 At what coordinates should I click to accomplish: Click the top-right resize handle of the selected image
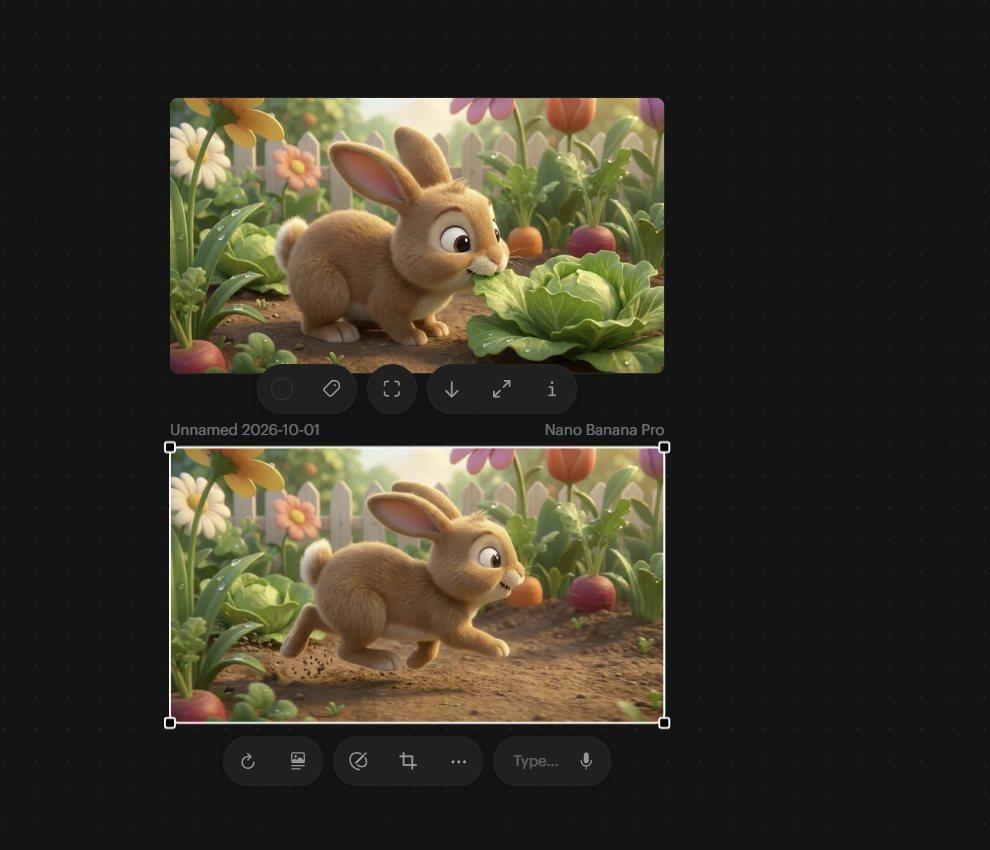coord(664,447)
